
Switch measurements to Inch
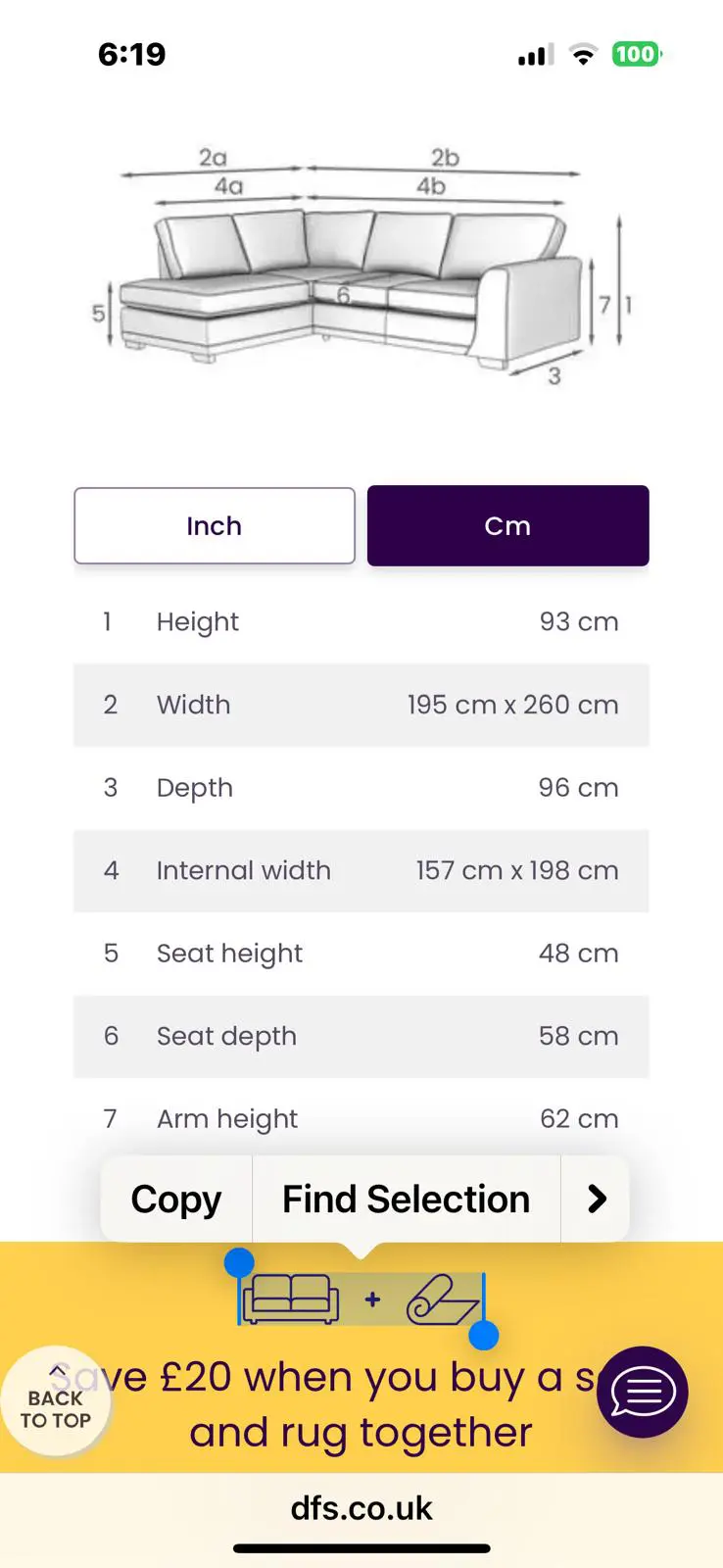tap(215, 525)
